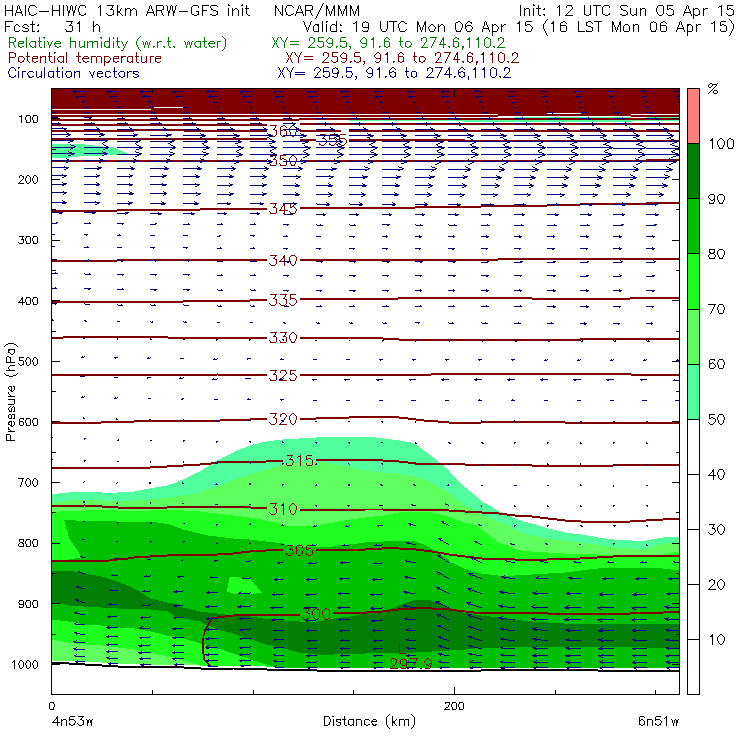Viewport: 740px width, 740px height.
Task: Click the '6n51w' end coordinate label
Action: (x=658, y=721)
